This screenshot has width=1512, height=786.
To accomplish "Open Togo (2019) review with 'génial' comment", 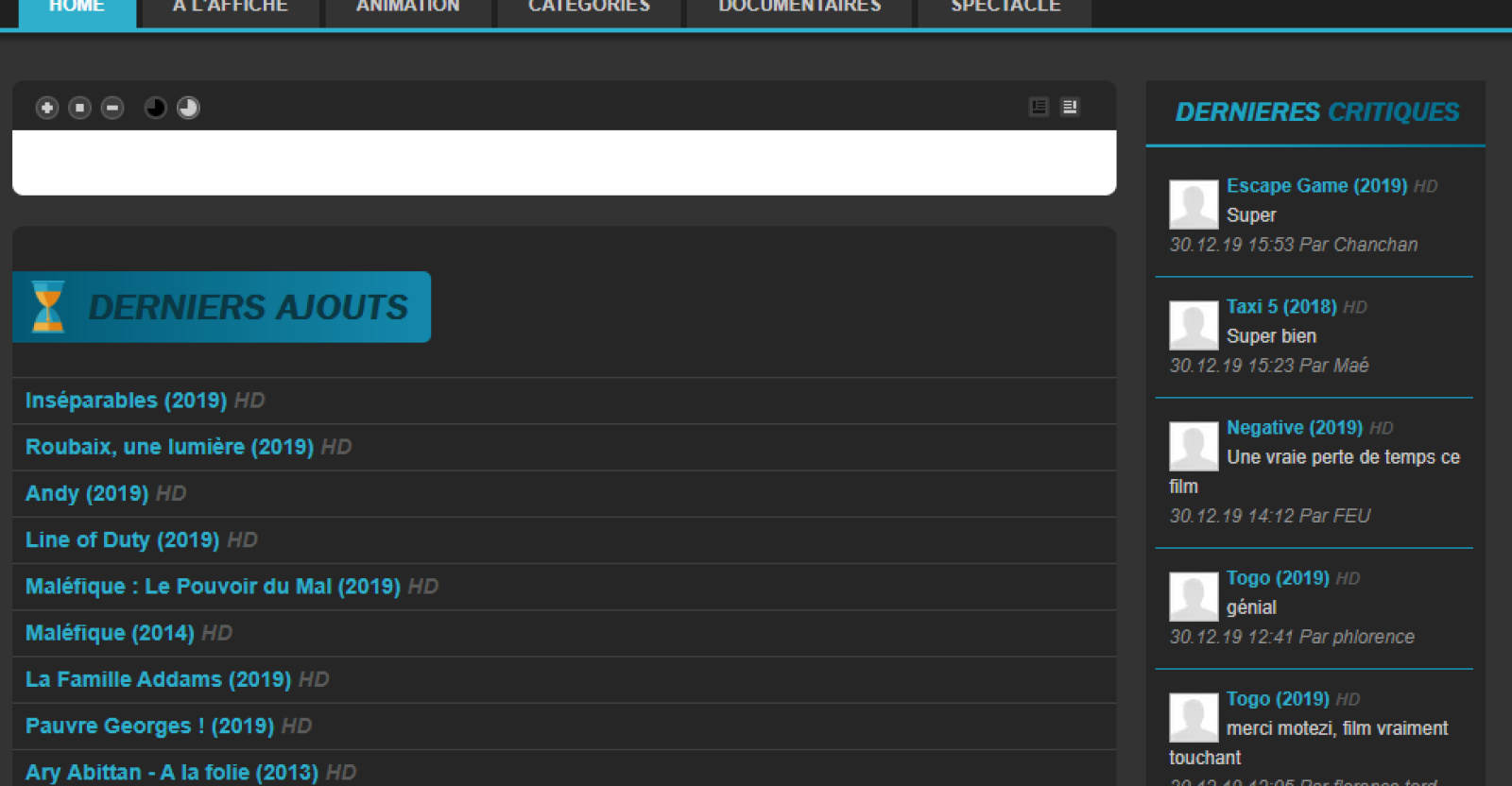I will 1278,578.
